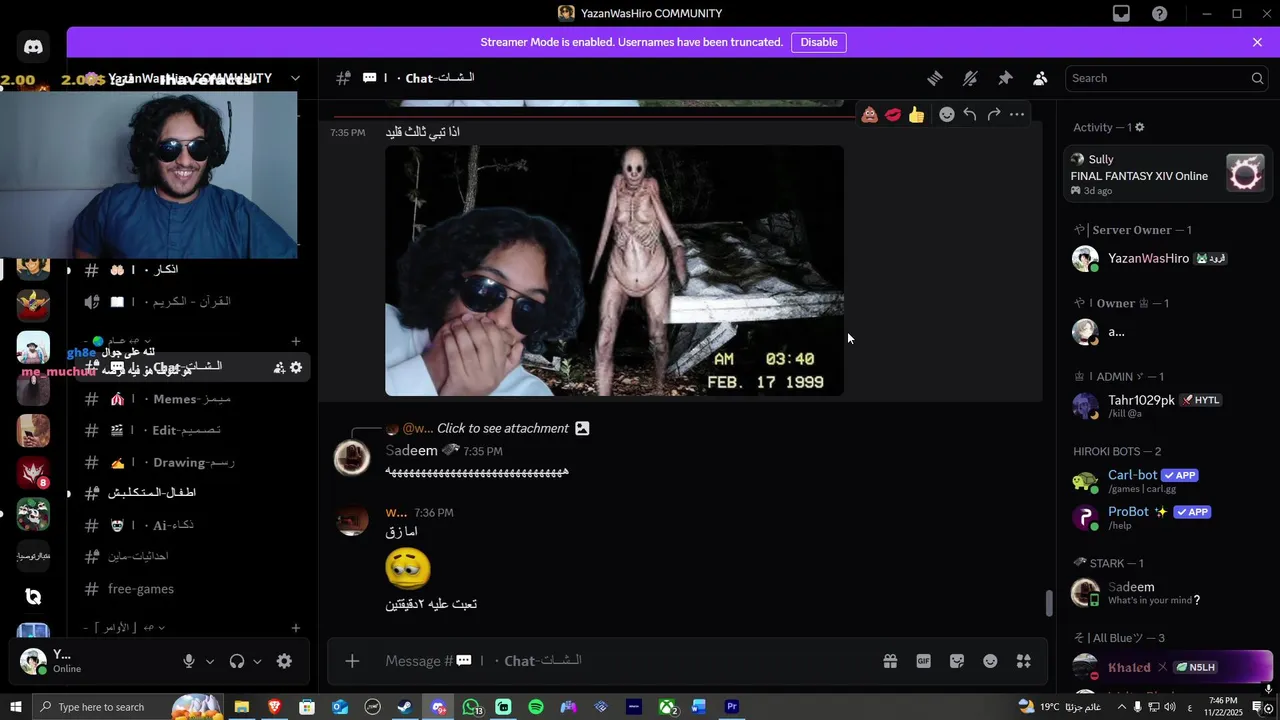This screenshot has width=1280, height=720.
Task: Select YazanWasHiro in member list
Action: (x=1167, y=258)
